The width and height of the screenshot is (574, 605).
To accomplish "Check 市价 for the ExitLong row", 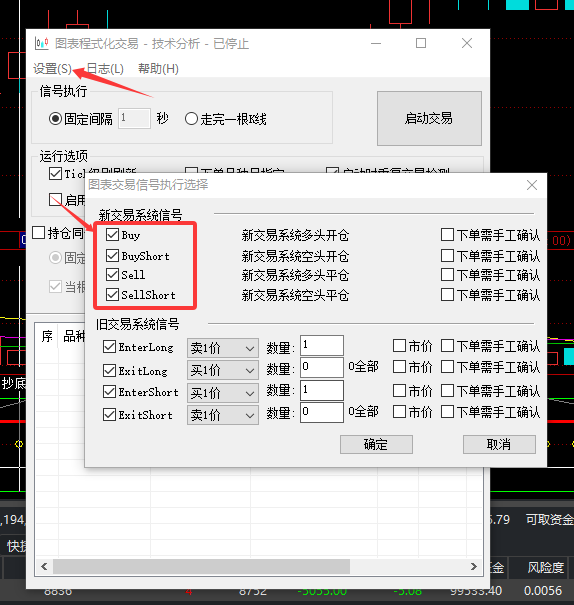I will click(399, 367).
